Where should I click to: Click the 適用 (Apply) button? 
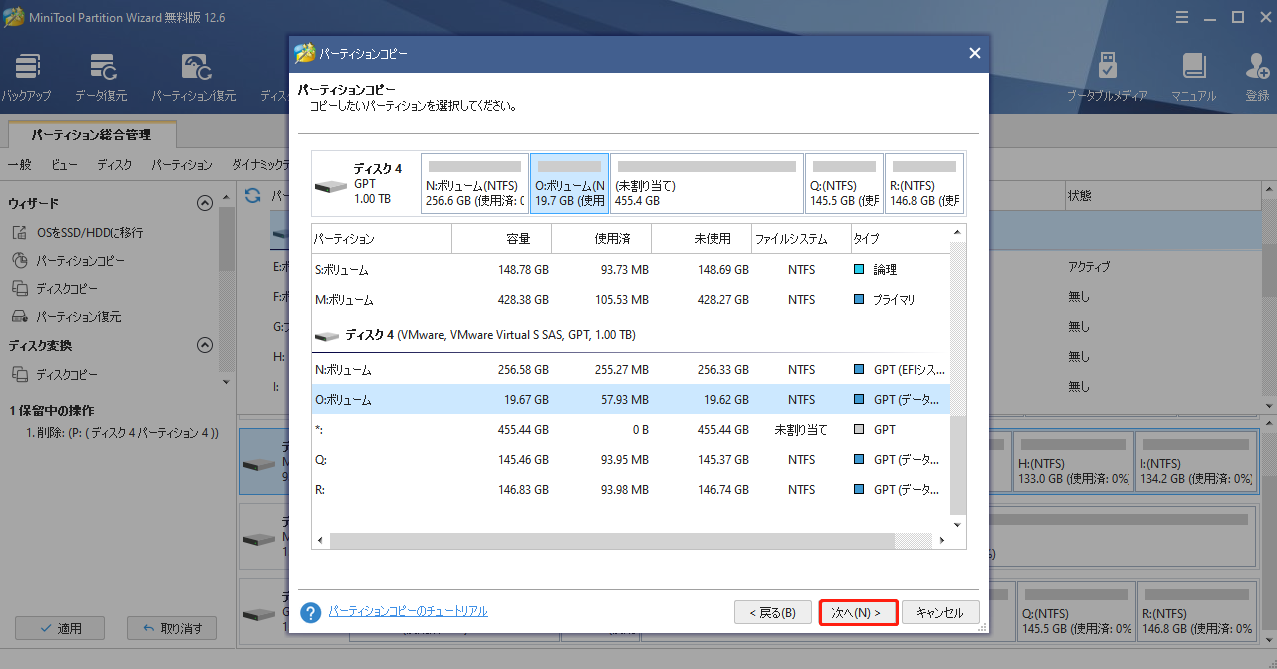[x=60, y=628]
